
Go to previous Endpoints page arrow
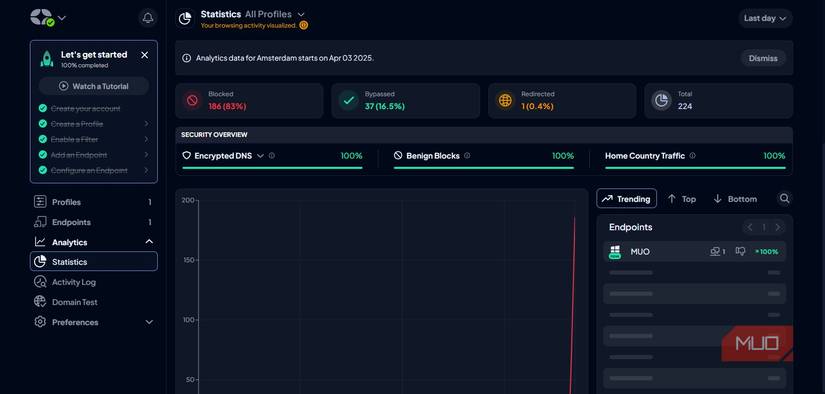coord(750,227)
